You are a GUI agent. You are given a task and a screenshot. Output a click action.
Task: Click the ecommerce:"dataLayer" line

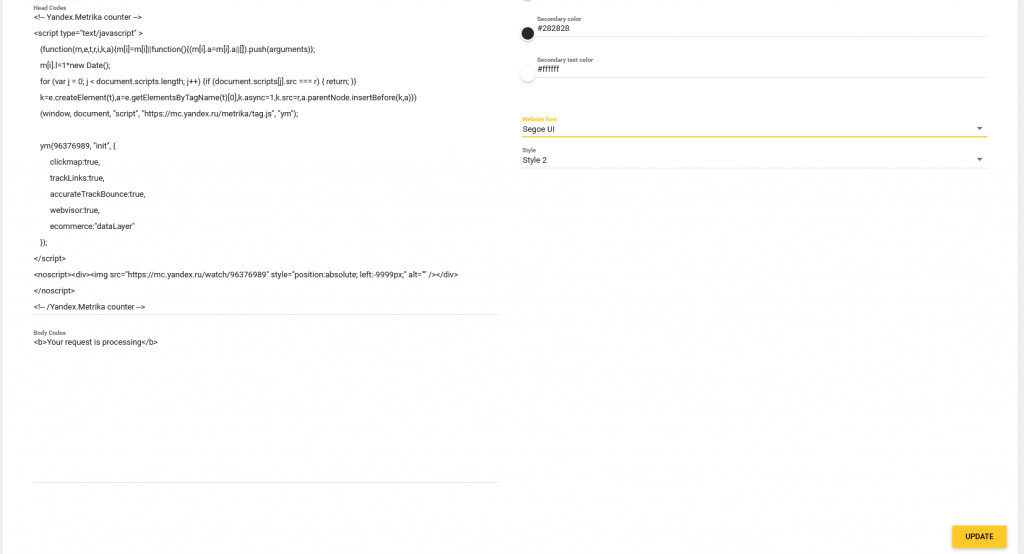click(x=92, y=226)
